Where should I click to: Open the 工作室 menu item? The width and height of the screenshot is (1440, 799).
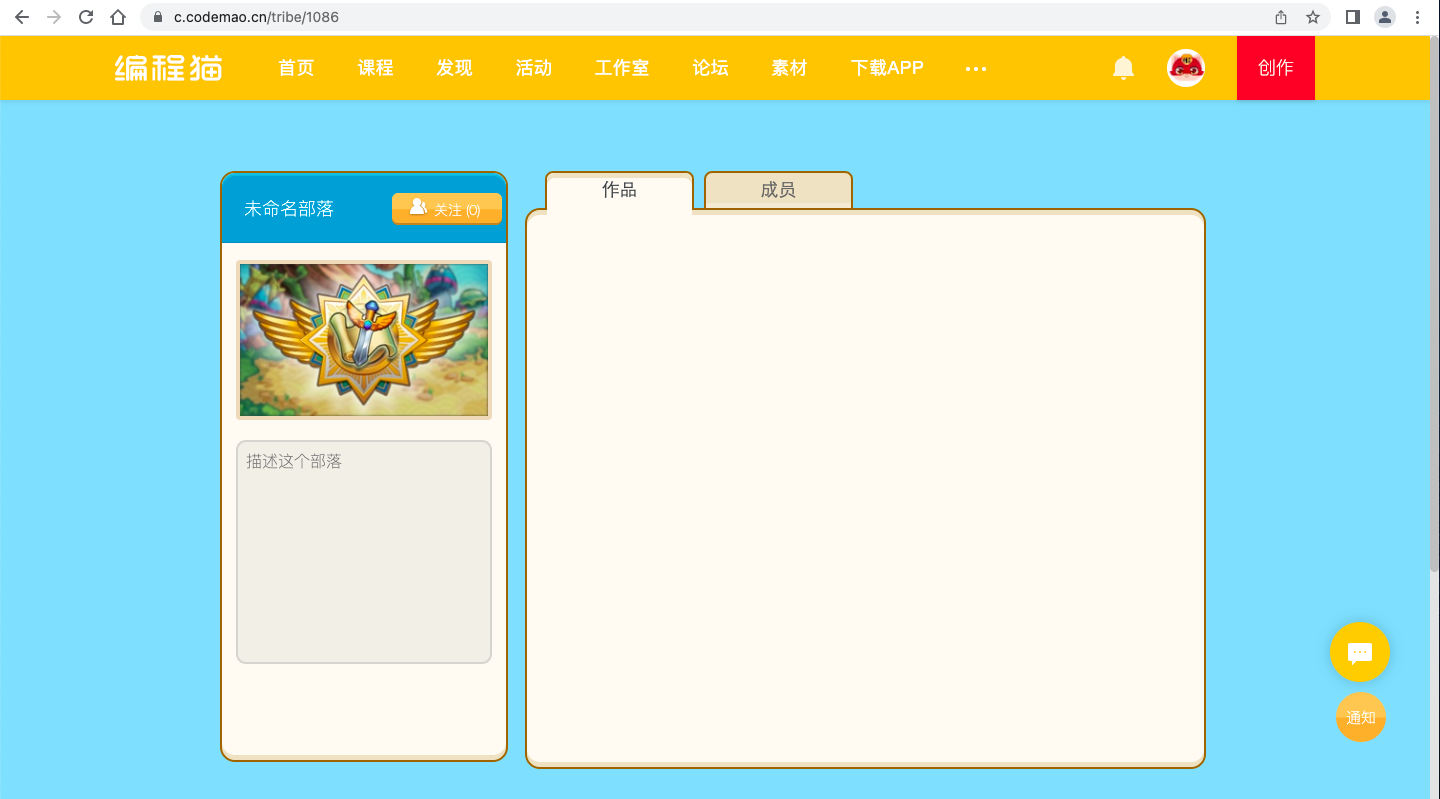coord(622,68)
